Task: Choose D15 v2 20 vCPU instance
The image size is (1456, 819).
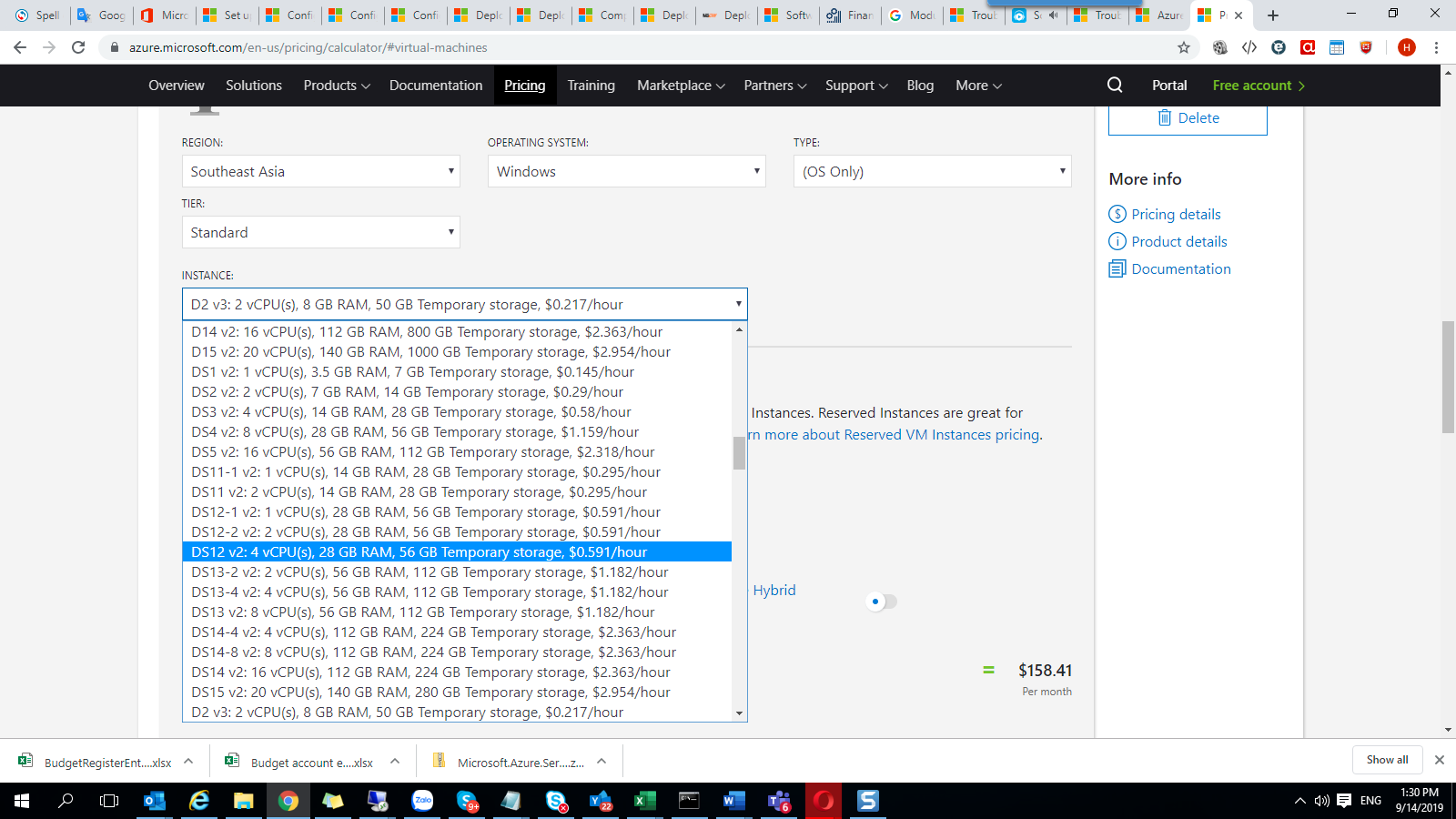Action: point(457,351)
